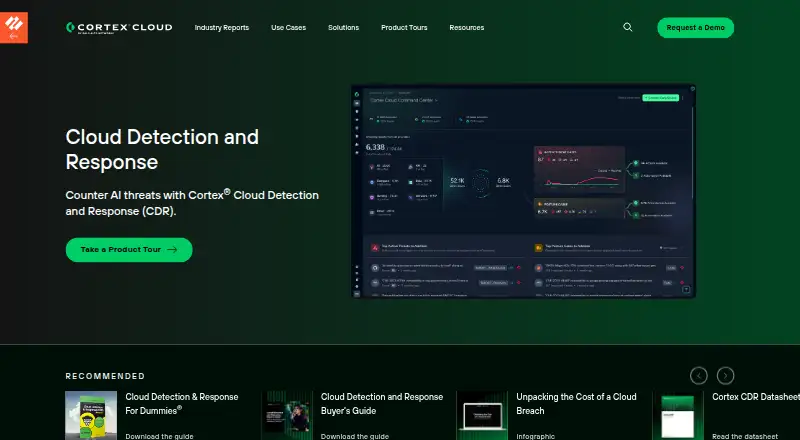The width and height of the screenshot is (800, 440).
Task: Open the Cortex CDR Datasheet link
Action: coord(756,397)
